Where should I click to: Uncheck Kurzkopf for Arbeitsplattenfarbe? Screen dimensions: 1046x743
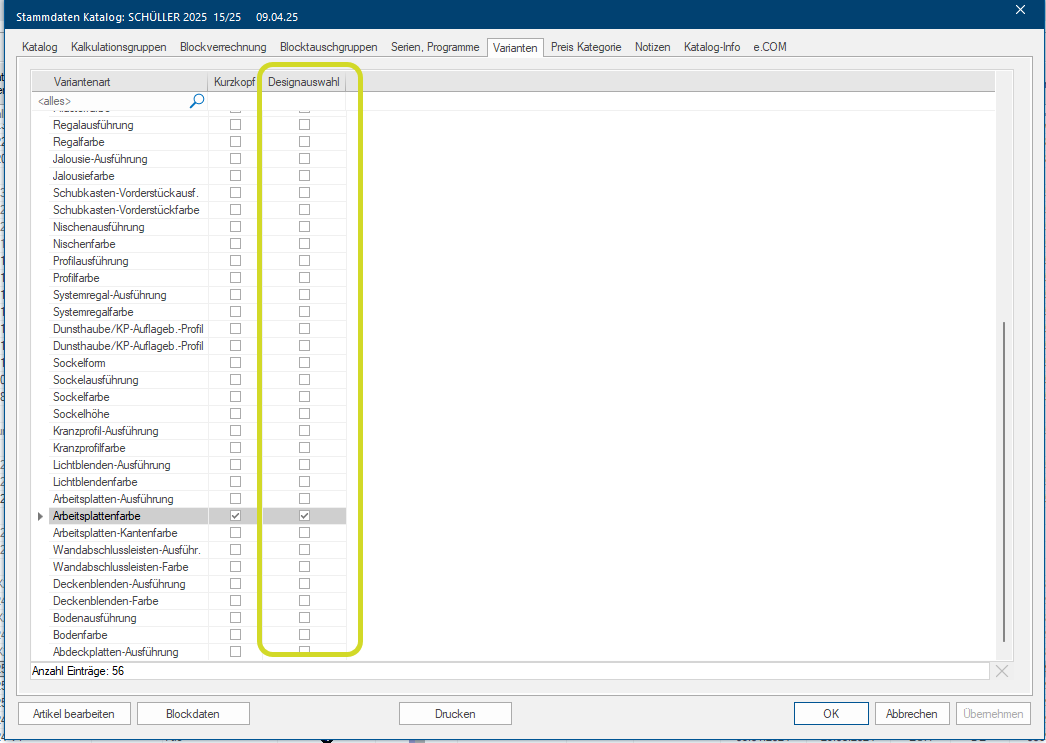pyautogui.click(x=235, y=516)
